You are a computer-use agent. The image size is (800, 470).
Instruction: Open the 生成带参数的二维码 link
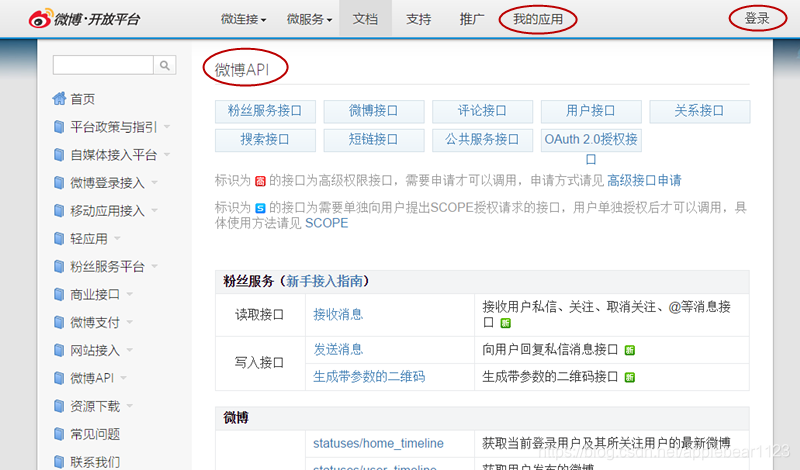click(x=369, y=377)
